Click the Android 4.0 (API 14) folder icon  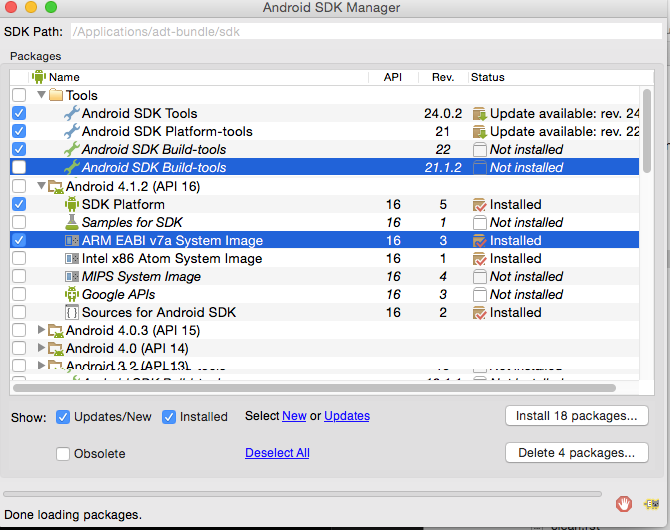pos(56,348)
